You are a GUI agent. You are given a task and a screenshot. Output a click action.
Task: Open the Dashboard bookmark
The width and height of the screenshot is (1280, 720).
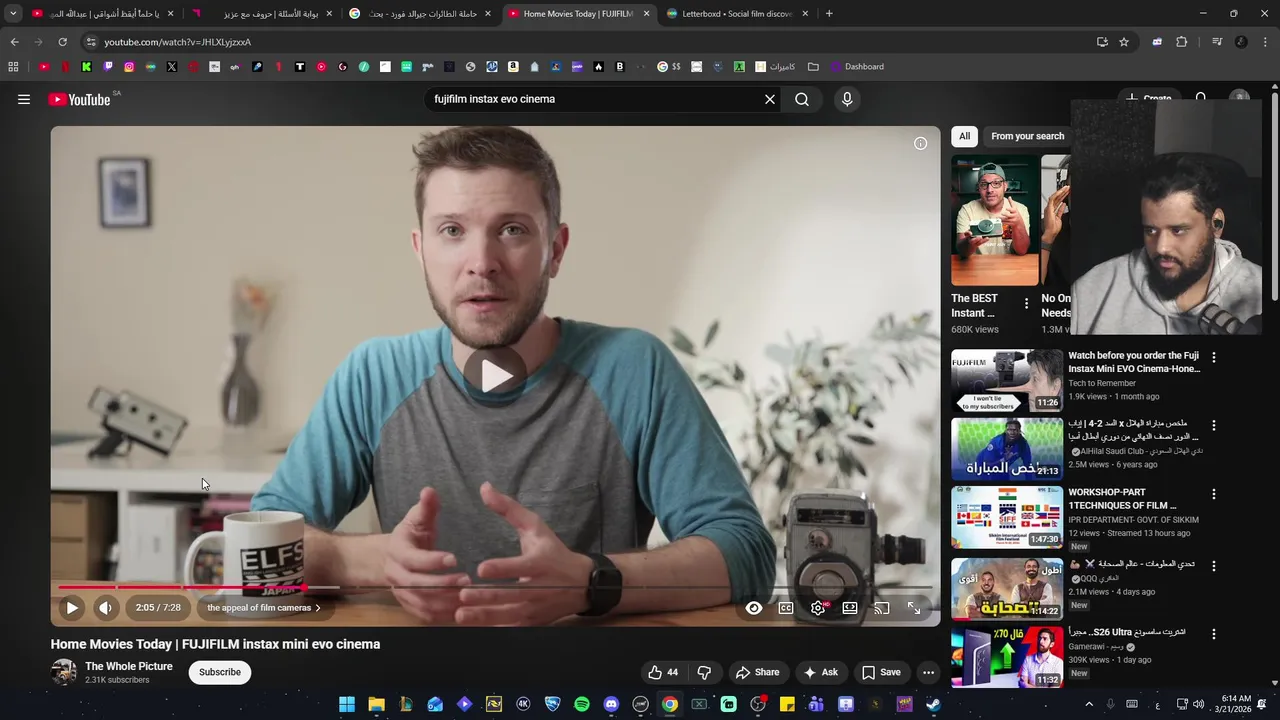[x=856, y=67]
